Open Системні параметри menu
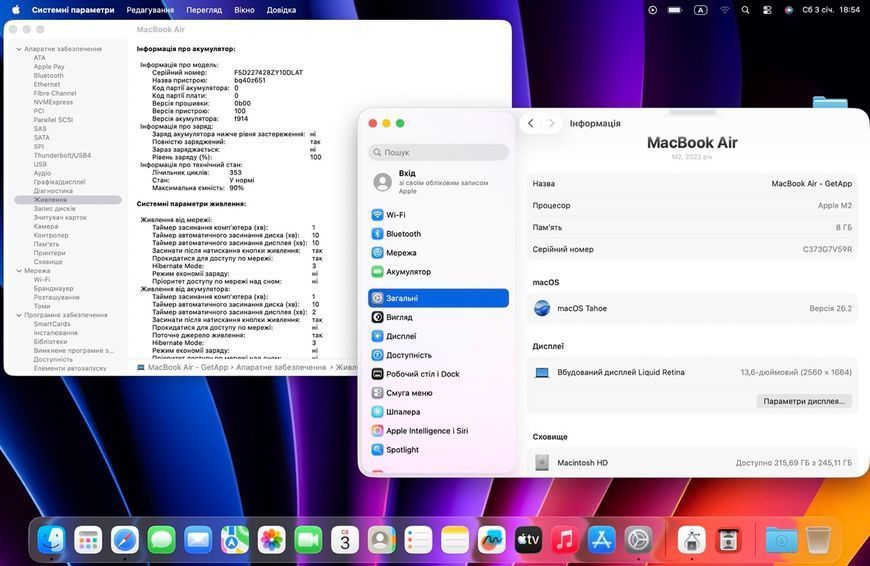This screenshot has width=870, height=566. (x=73, y=9)
